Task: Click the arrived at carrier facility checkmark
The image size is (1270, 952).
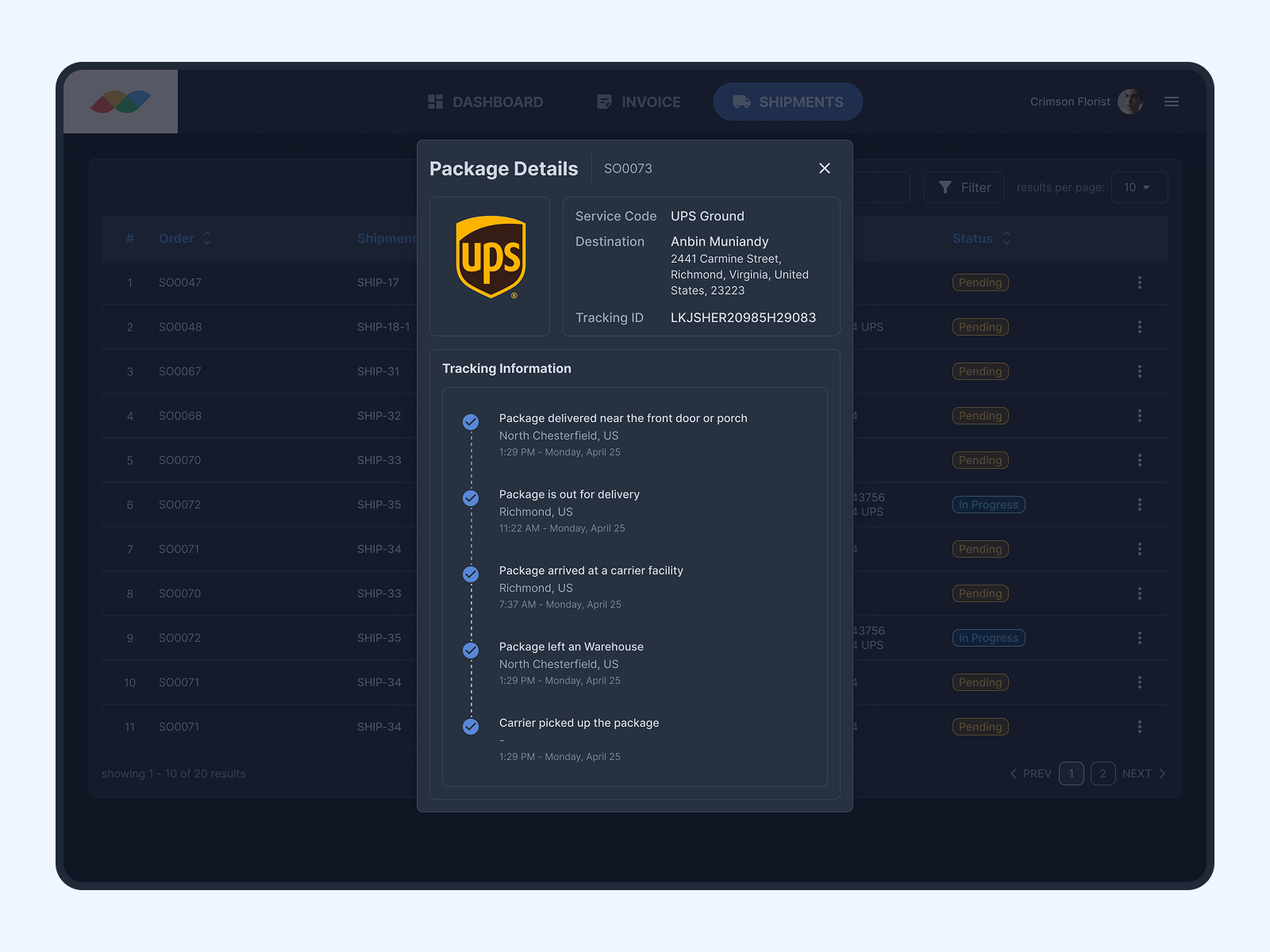Action: tap(471, 574)
